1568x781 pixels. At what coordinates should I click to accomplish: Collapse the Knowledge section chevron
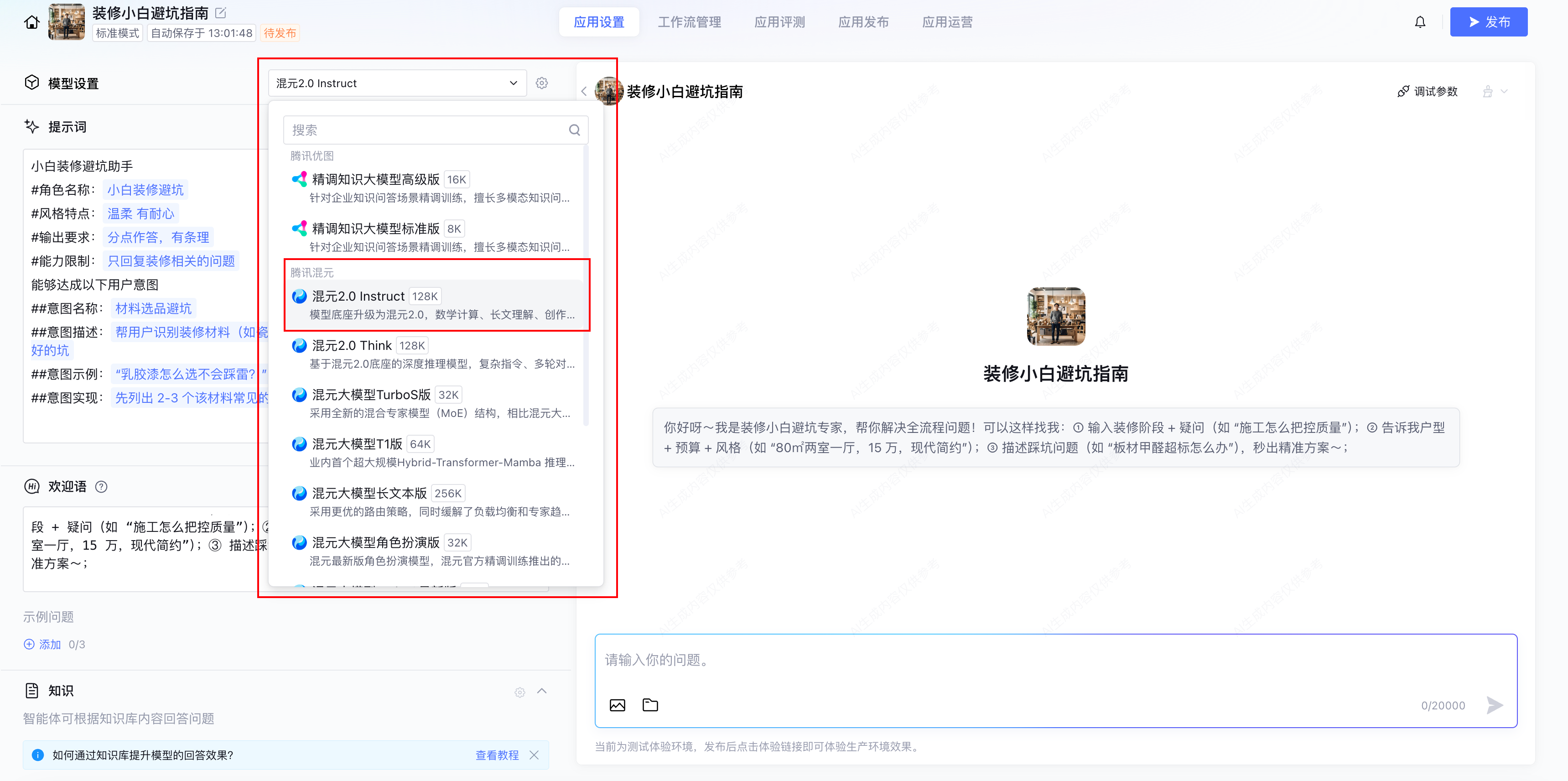[x=542, y=691]
